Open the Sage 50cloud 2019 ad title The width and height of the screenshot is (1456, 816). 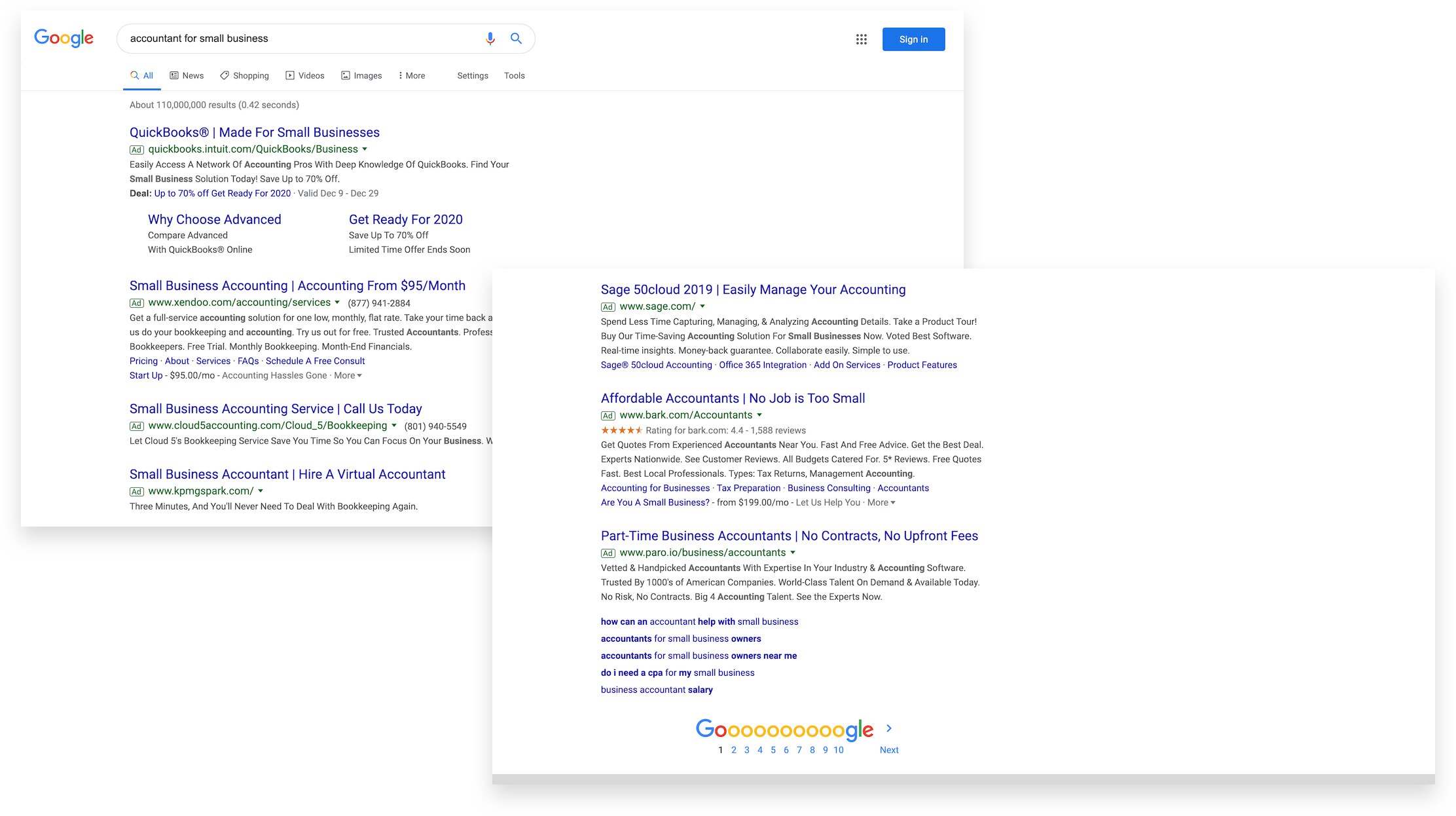click(x=753, y=289)
